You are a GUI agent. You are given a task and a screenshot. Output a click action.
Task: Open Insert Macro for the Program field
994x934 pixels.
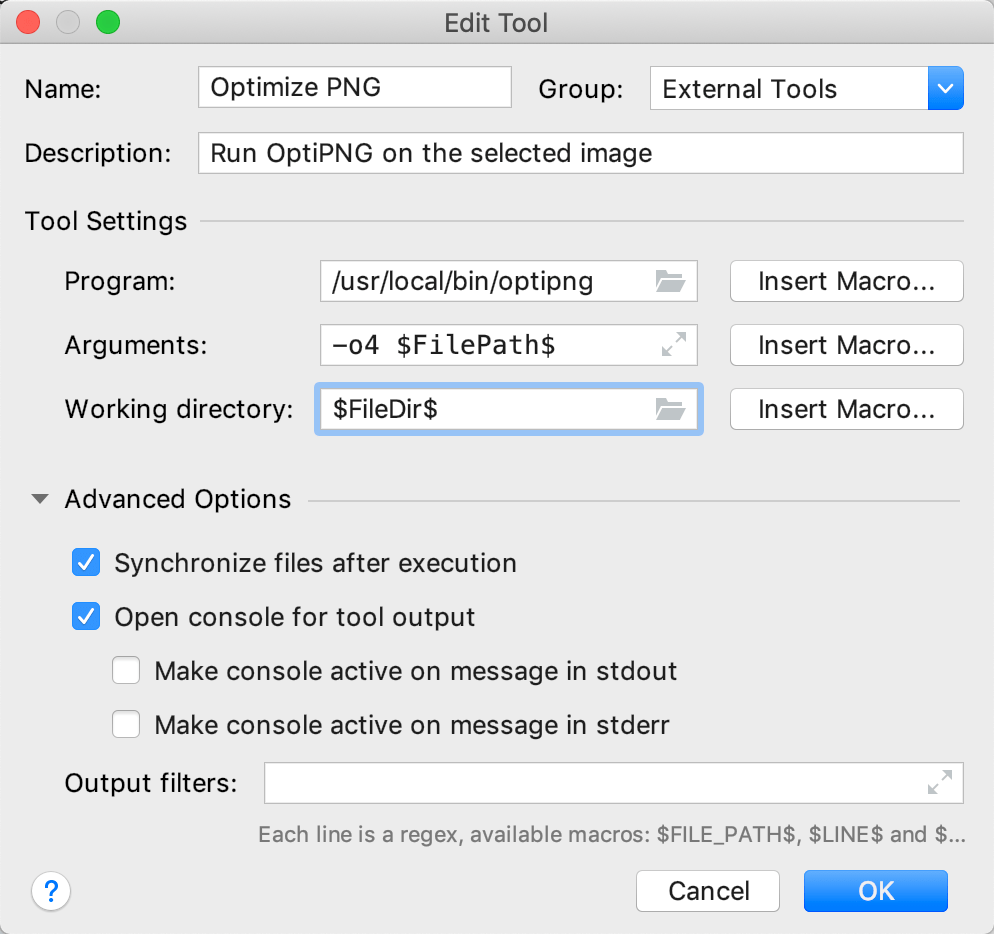[x=846, y=281]
